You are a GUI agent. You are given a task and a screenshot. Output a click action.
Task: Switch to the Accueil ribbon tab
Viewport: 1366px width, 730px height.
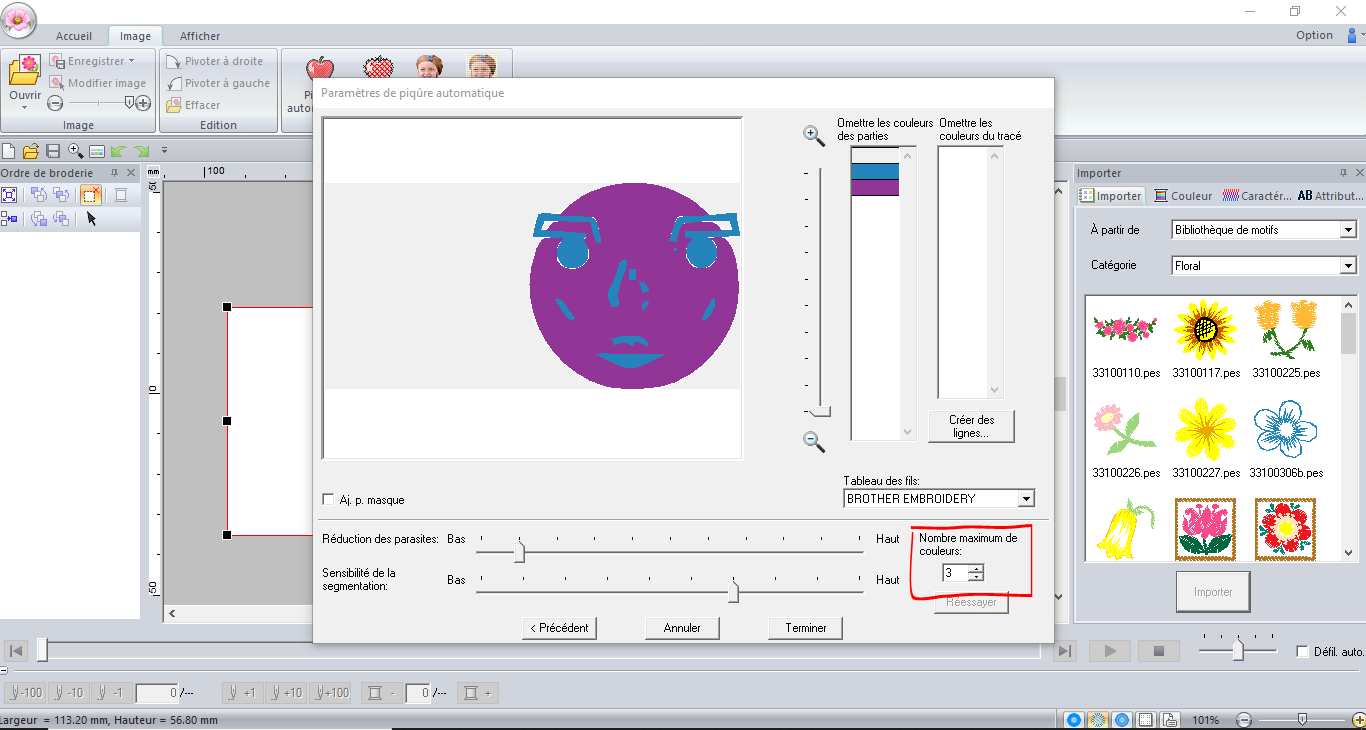[74, 36]
